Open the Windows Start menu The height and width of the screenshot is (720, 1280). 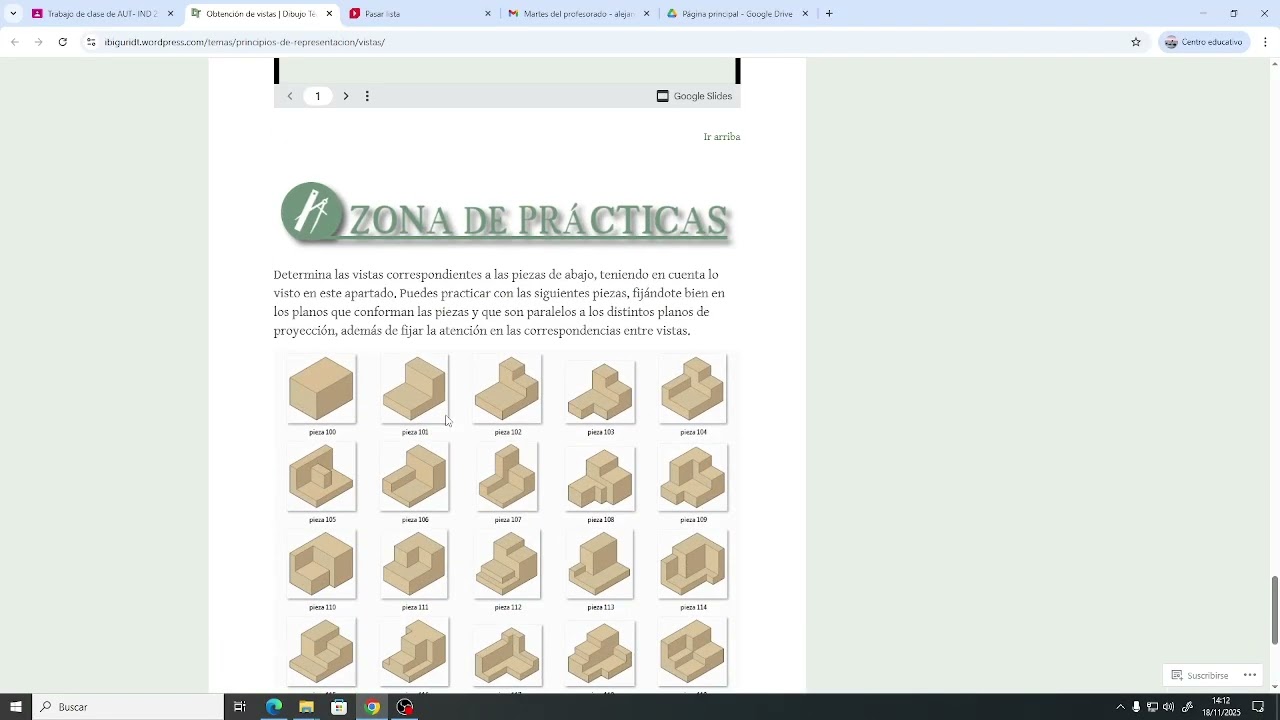(16, 707)
